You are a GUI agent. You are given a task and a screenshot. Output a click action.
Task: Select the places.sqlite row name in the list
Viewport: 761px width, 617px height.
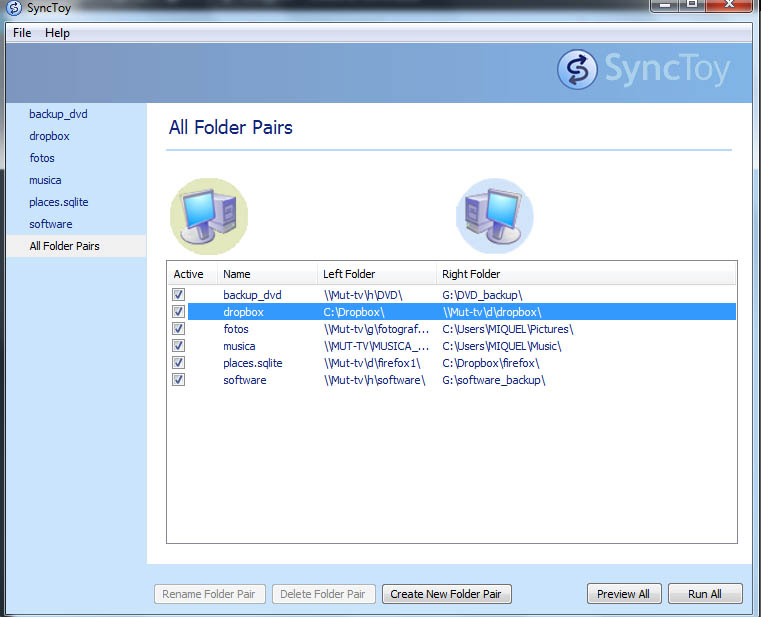click(x=253, y=363)
